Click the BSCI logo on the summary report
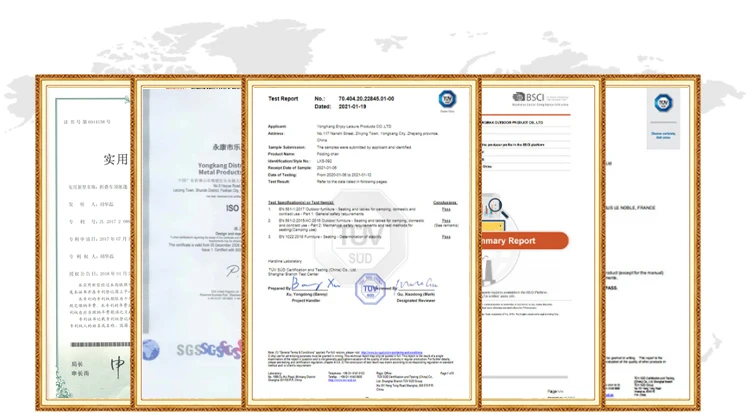Image resolution: width=750 pixels, height=420 pixels. click(x=540, y=98)
